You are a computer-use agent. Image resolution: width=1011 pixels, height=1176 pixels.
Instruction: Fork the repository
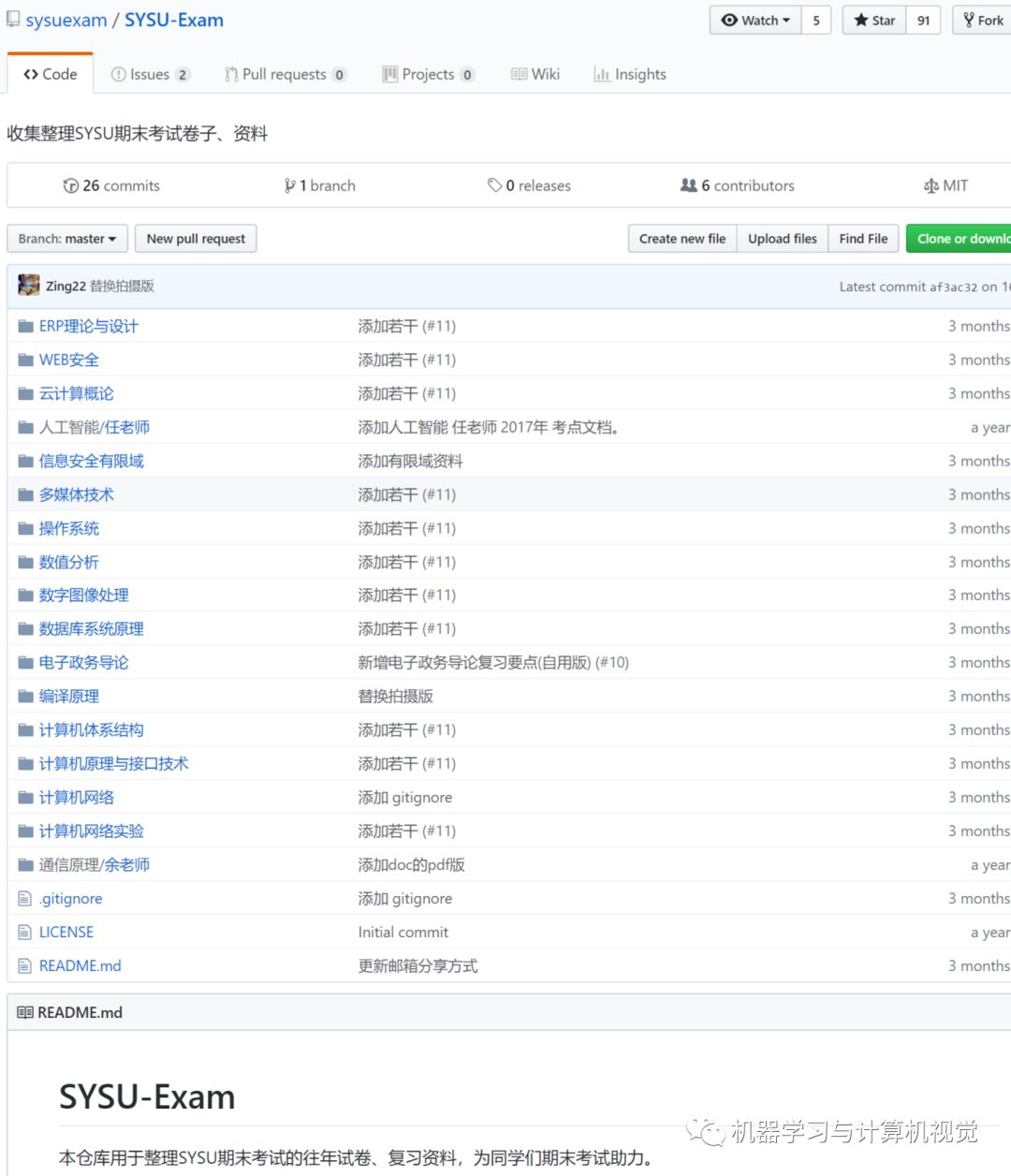point(983,20)
